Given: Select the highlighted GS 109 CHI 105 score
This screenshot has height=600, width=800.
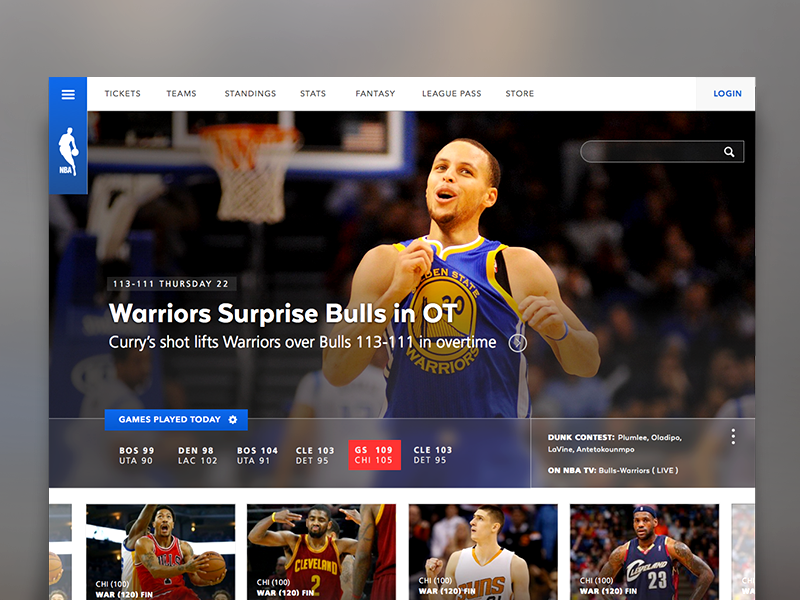Looking at the screenshot, I should [374, 455].
